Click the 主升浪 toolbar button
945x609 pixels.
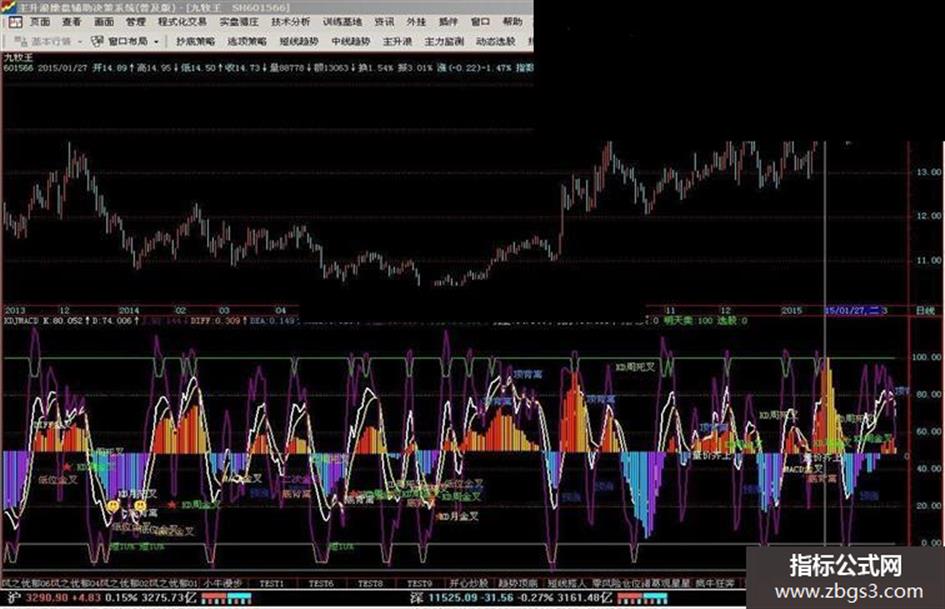pyautogui.click(x=398, y=42)
